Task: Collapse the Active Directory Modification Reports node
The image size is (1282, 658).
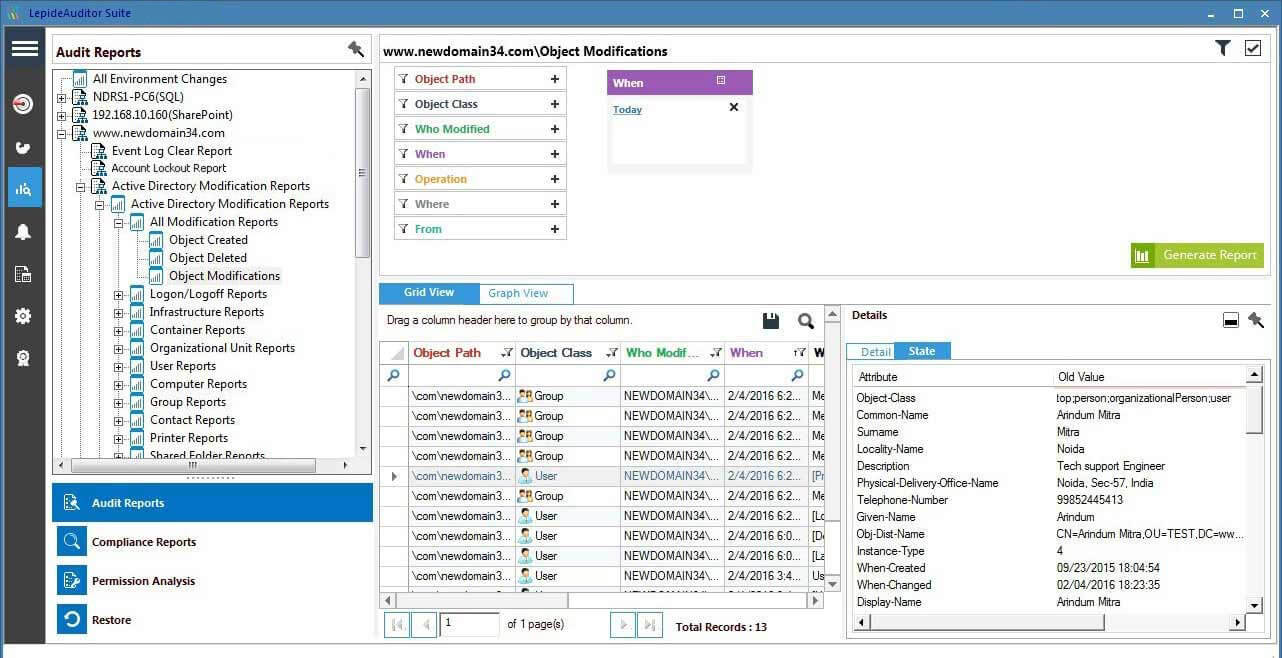Action: (98, 203)
